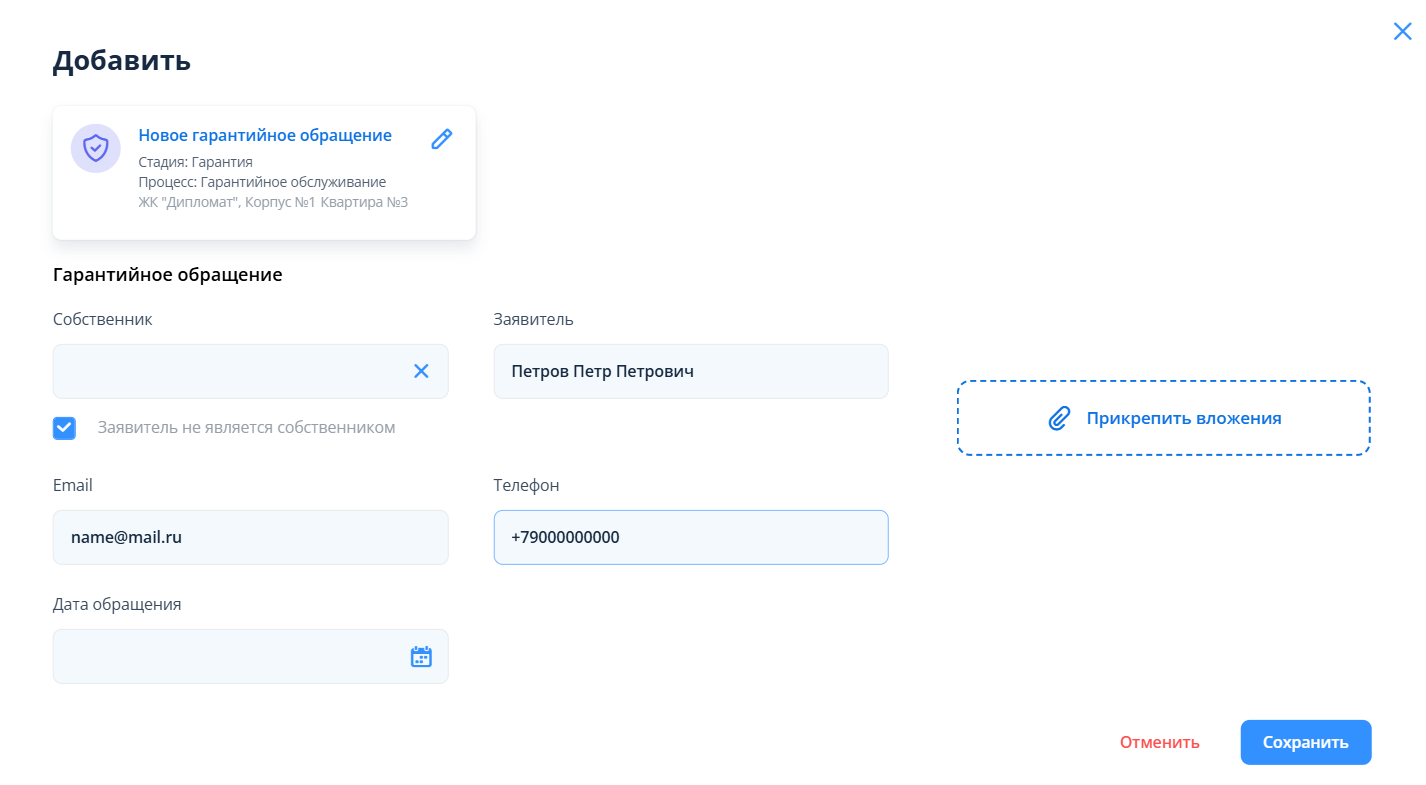Close the Добавить dialog with the X icon

(x=1402, y=31)
